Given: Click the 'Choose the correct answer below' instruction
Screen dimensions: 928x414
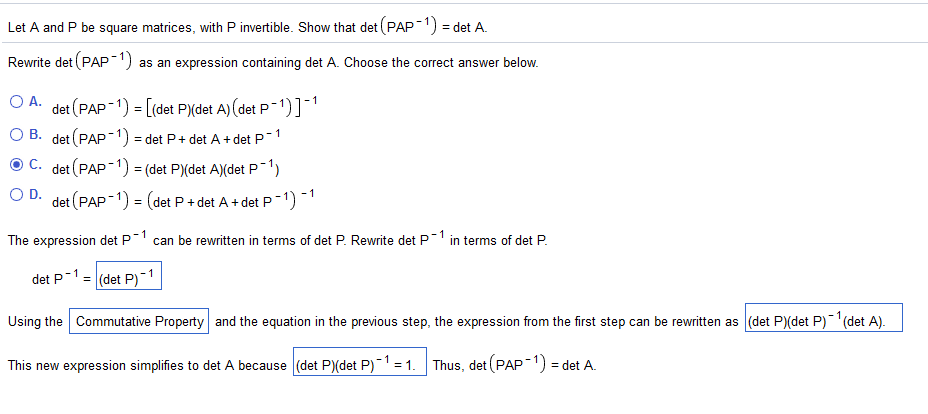Looking at the screenshot, I should click(442, 63).
